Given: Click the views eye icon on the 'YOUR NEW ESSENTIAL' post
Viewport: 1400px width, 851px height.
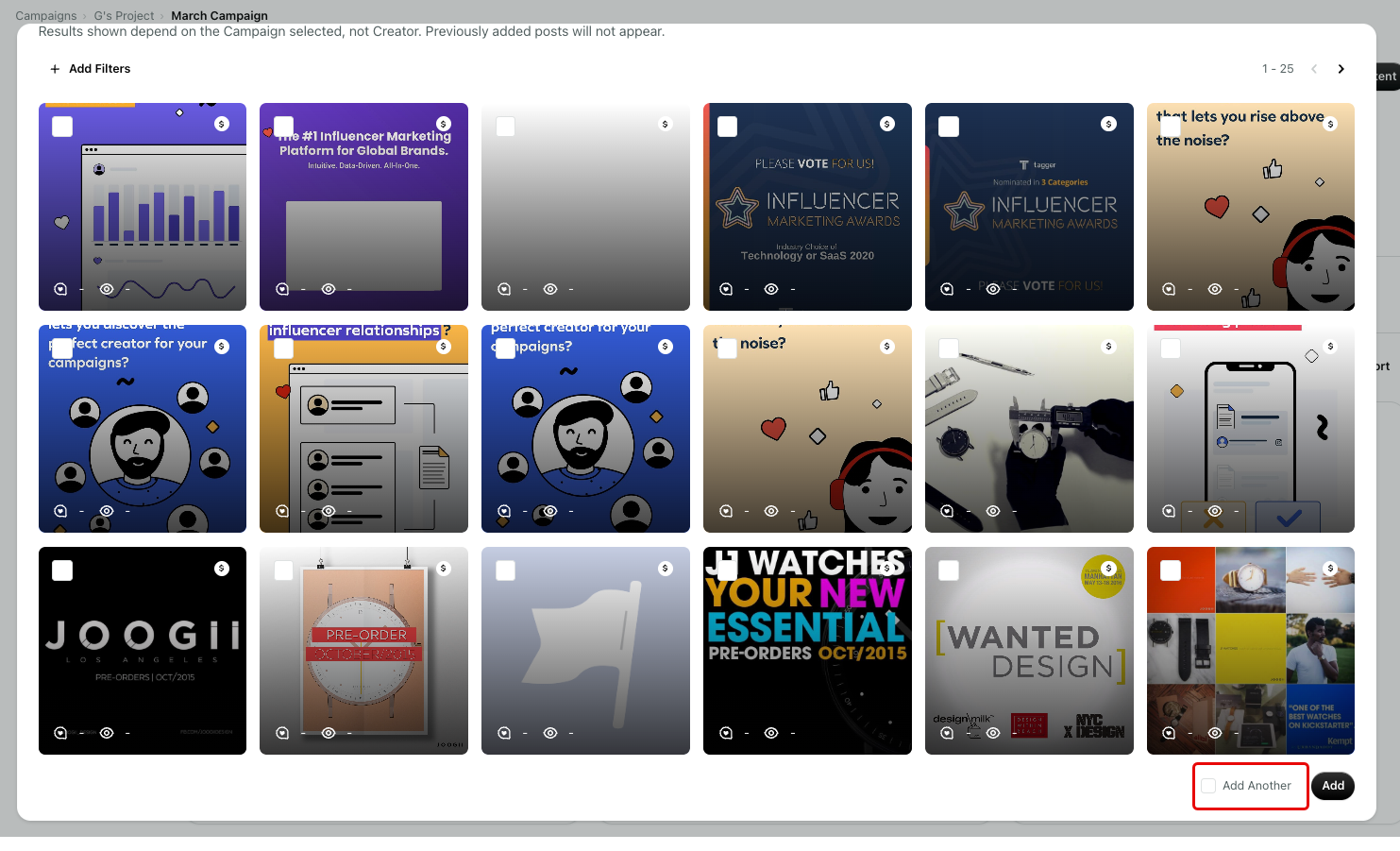Looking at the screenshot, I should (771, 733).
